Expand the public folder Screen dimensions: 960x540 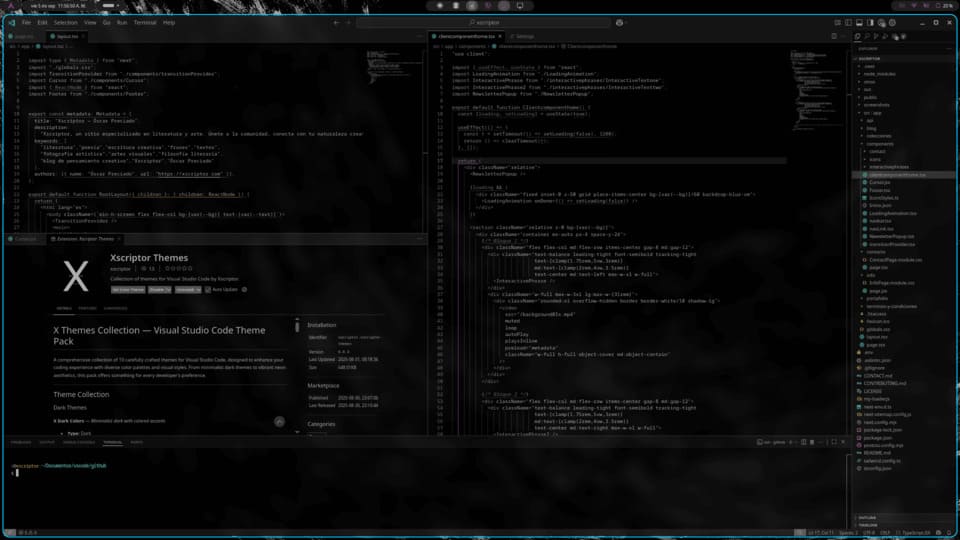pyautogui.click(x=860, y=97)
